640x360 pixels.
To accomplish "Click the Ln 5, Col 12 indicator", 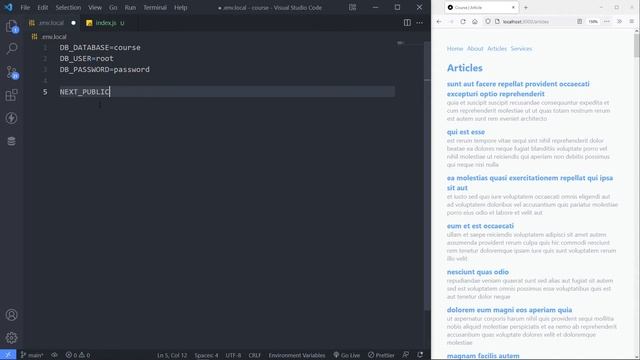I will pyautogui.click(x=172, y=355).
